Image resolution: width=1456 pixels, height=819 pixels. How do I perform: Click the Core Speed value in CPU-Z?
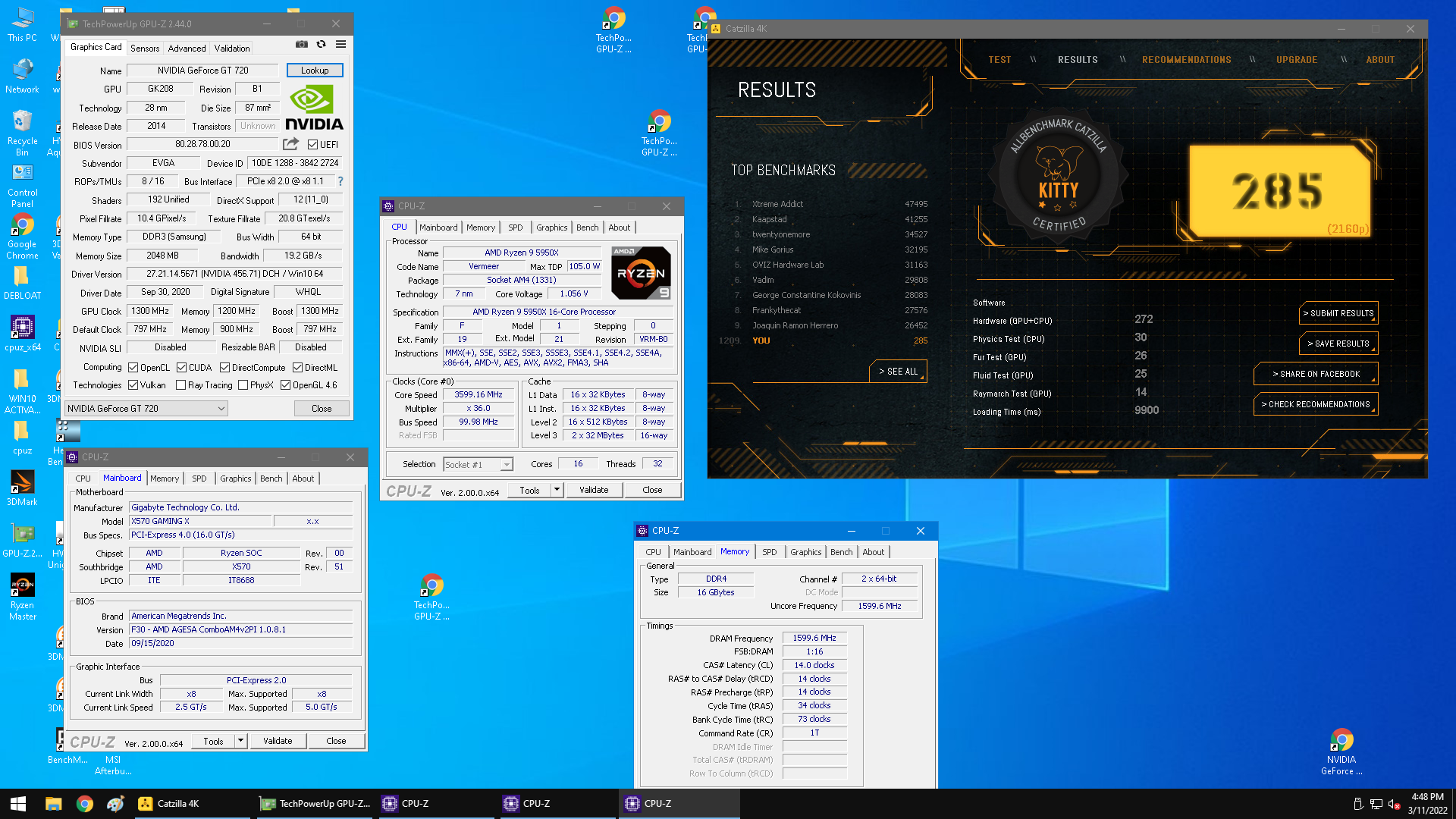point(479,395)
